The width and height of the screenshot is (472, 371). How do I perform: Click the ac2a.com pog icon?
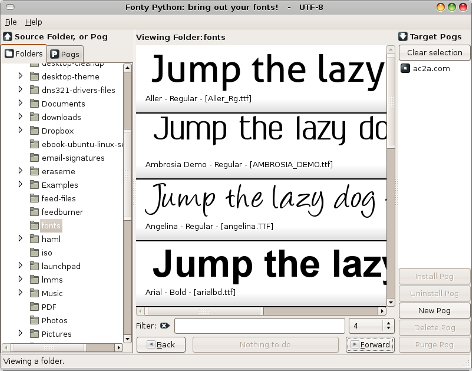(x=405, y=68)
